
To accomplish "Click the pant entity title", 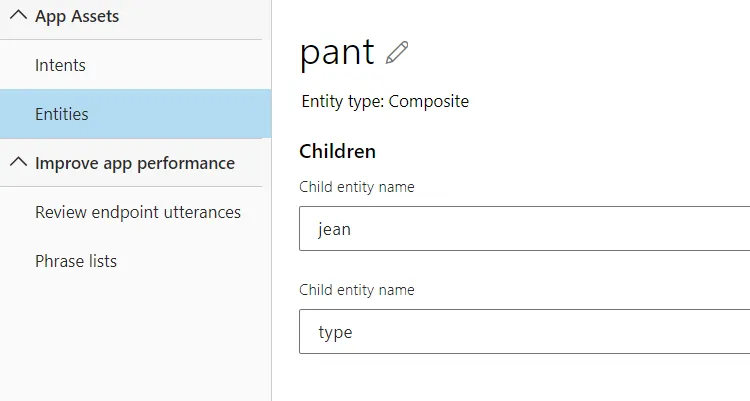I will [337, 52].
